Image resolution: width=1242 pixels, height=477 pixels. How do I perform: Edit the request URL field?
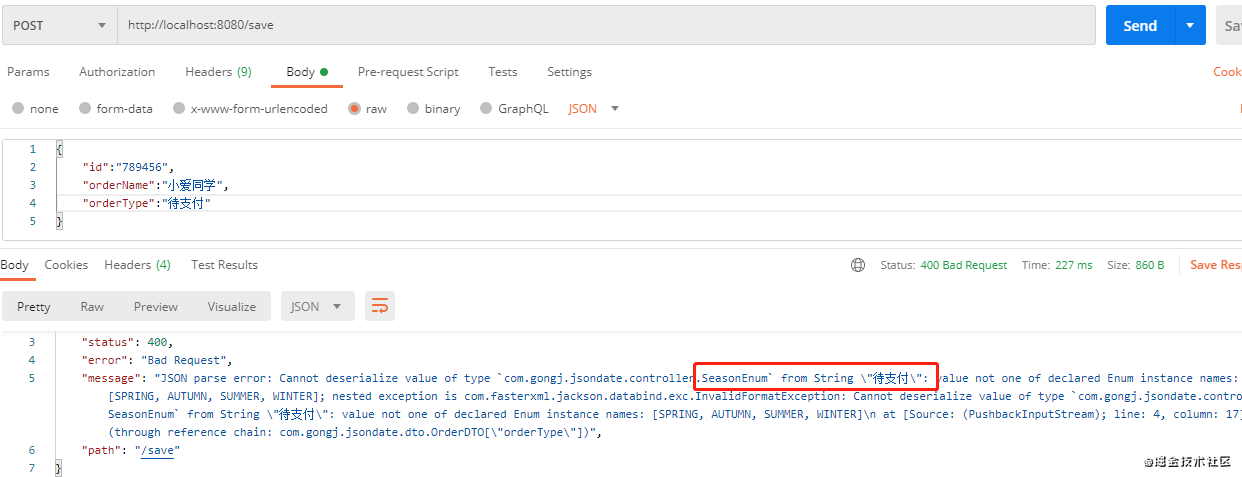[x=606, y=26]
